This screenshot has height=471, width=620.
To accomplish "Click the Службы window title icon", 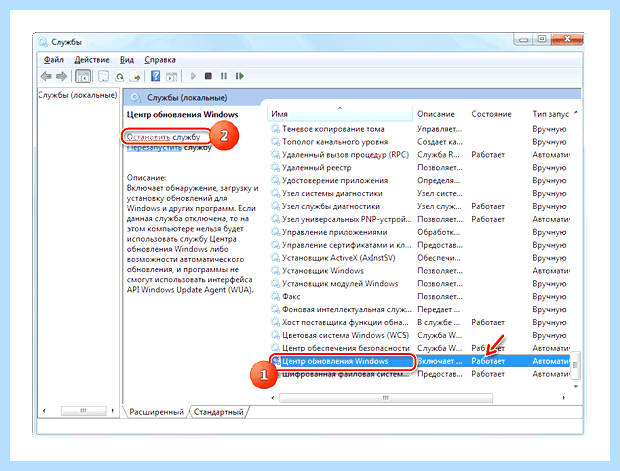I will click(x=43, y=42).
